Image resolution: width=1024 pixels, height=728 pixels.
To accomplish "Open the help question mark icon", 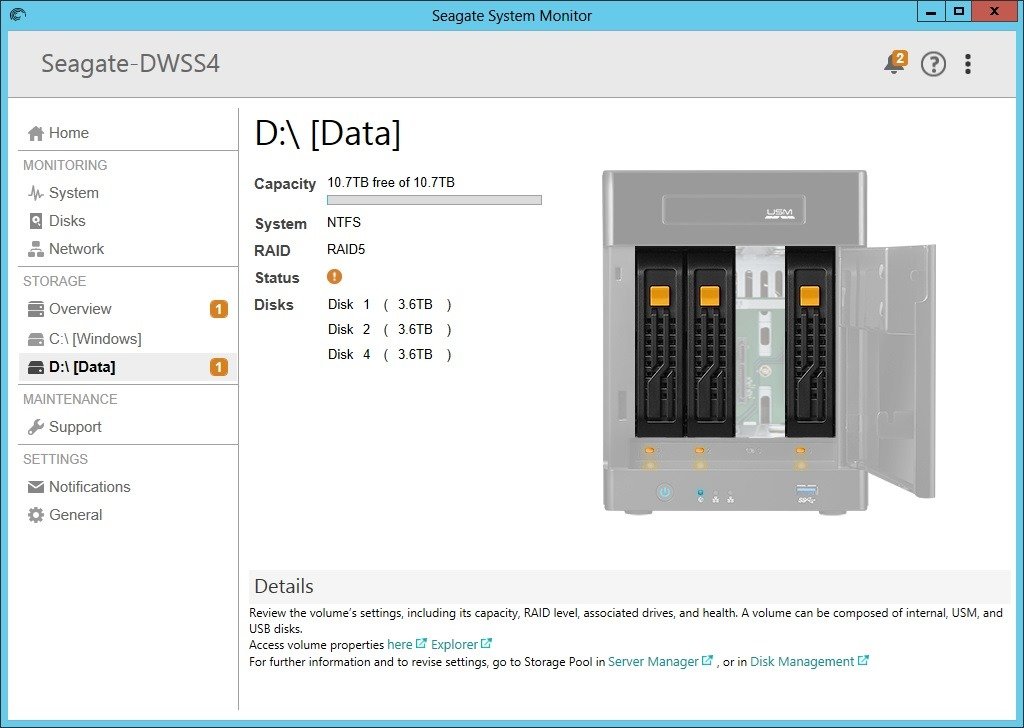I will click(x=933, y=64).
